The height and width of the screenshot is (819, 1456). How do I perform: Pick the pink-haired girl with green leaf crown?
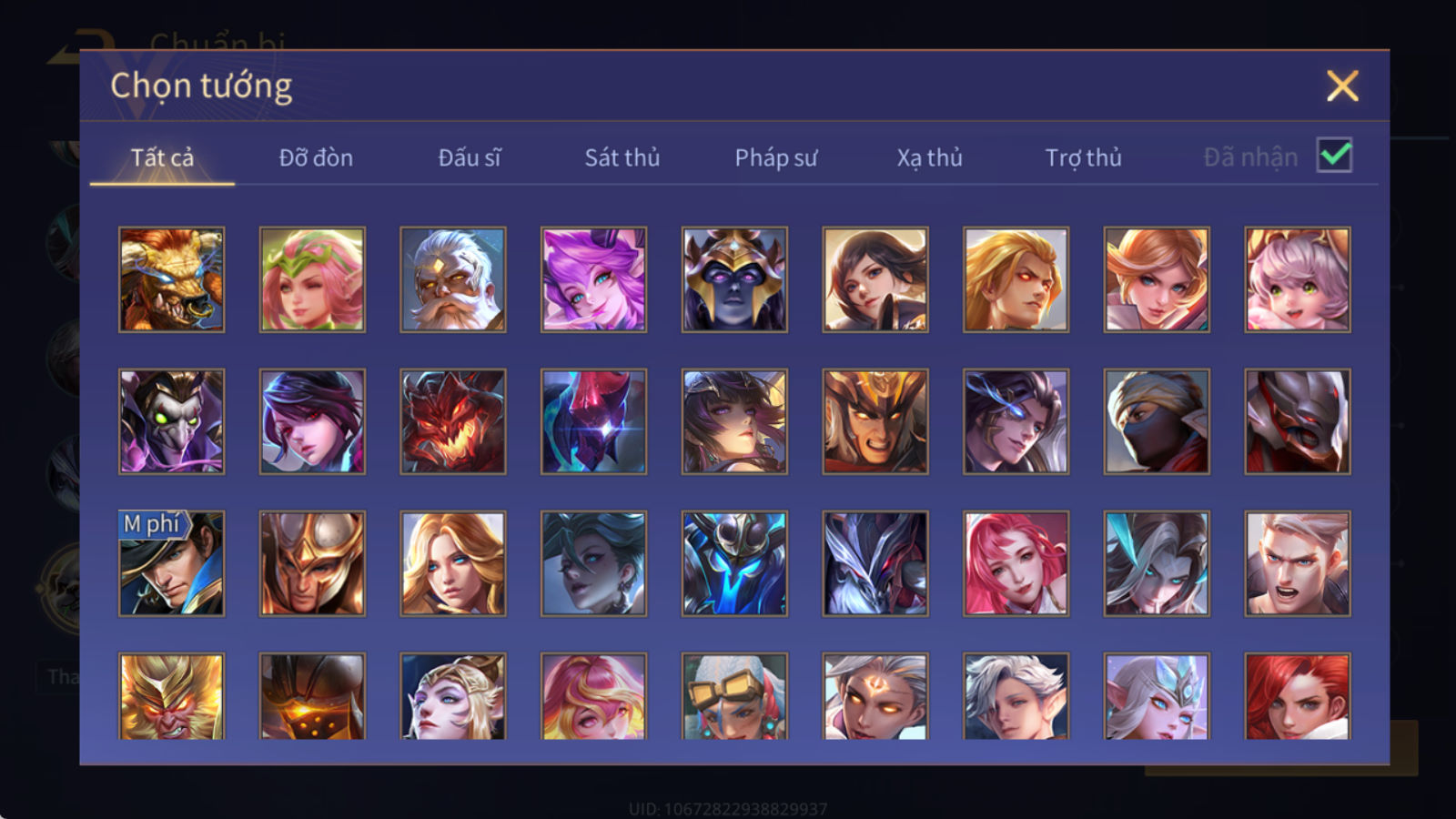pyautogui.click(x=312, y=279)
